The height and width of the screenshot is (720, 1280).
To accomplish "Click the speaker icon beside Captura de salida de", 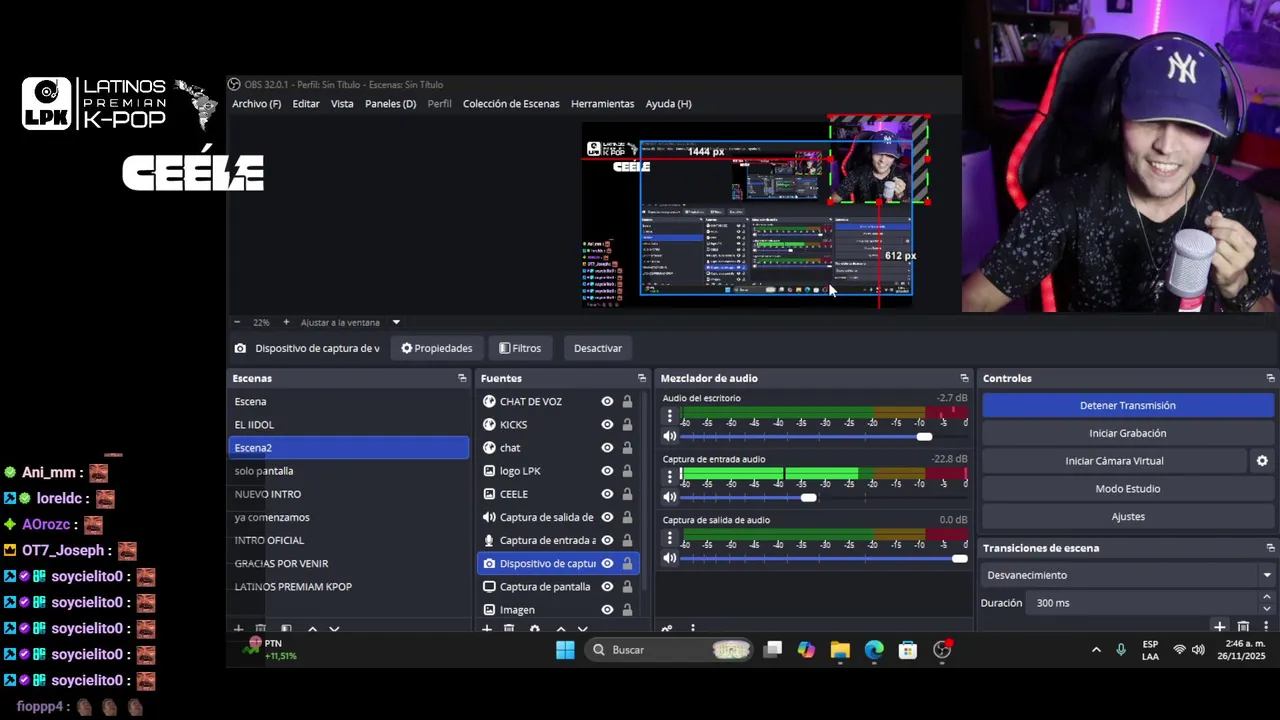I will pos(489,517).
